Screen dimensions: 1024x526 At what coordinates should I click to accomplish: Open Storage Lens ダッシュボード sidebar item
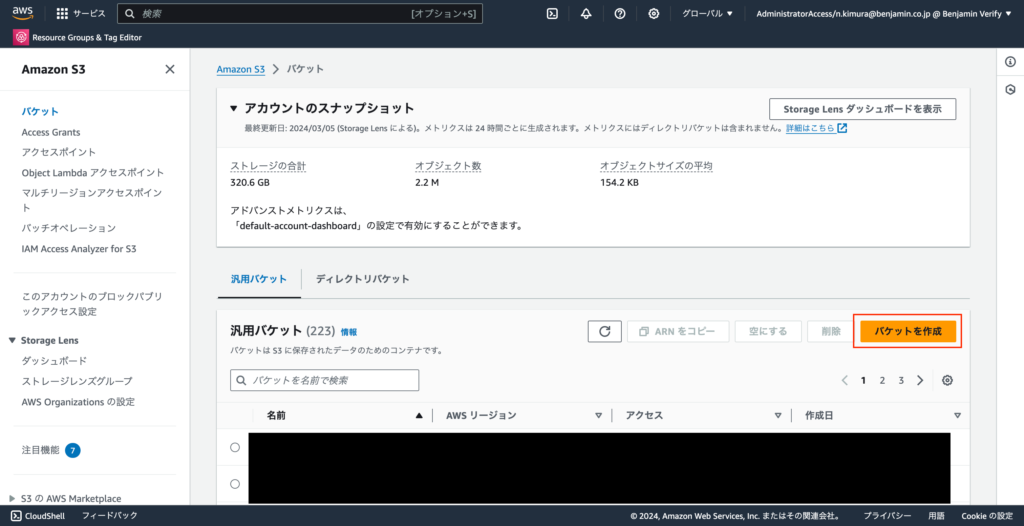click(54, 361)
